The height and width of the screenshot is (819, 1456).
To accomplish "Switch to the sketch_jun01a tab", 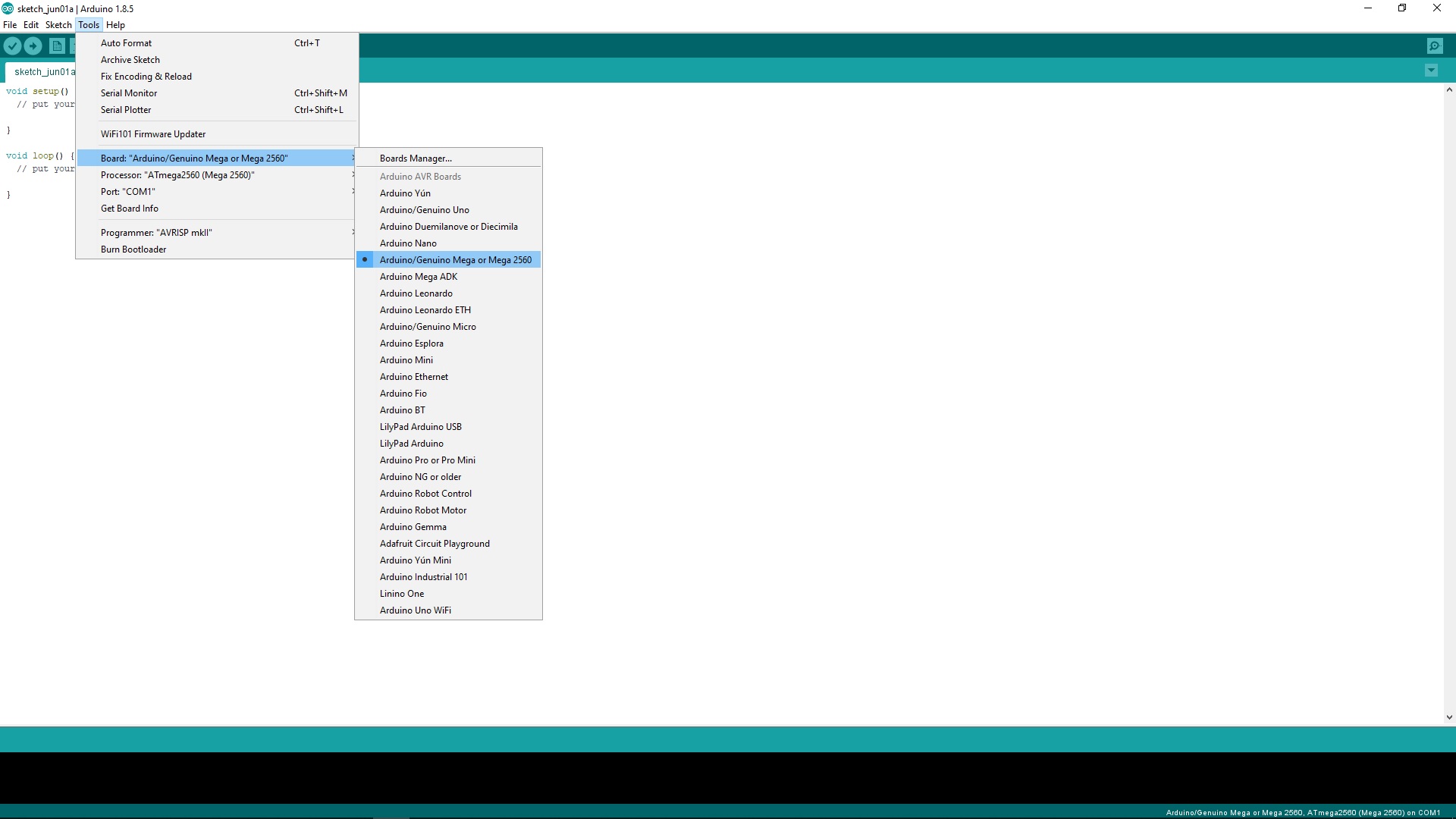I will pyautogui.click(x=41, y=72).
